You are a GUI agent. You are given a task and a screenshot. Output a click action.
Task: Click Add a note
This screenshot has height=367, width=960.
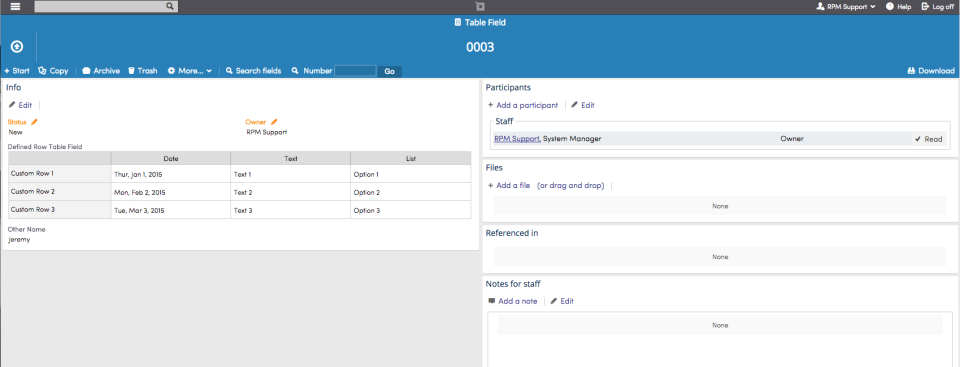[x=512, y=301]
